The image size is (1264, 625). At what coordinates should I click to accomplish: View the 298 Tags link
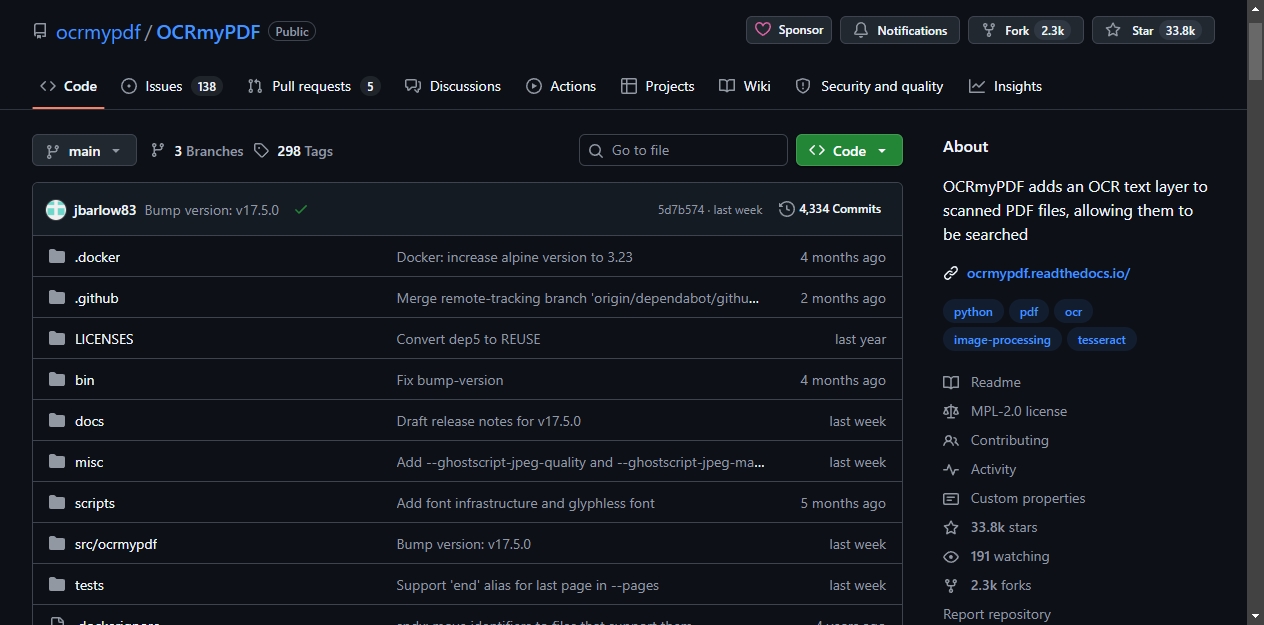point(293,151)
